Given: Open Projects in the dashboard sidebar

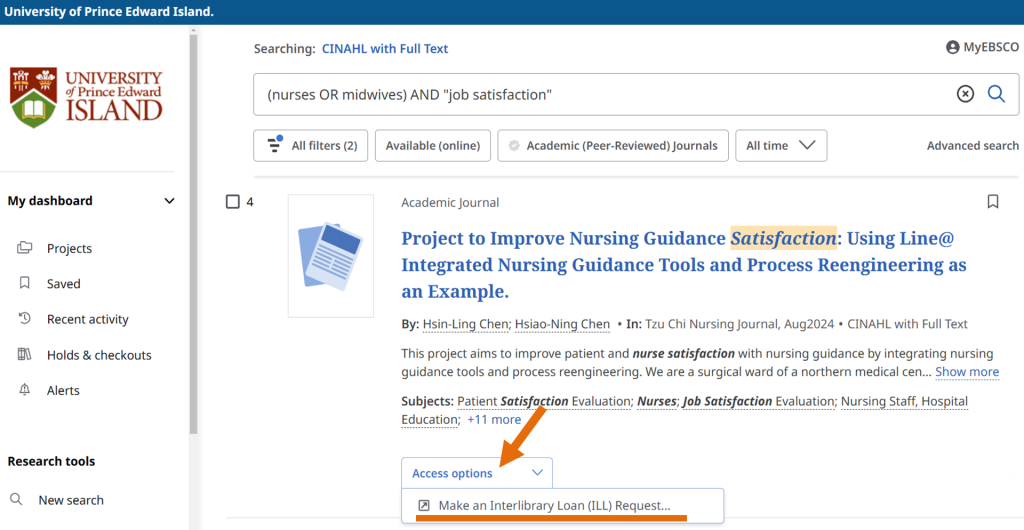Looking at the screenshot, I should (x=69, y=248).
